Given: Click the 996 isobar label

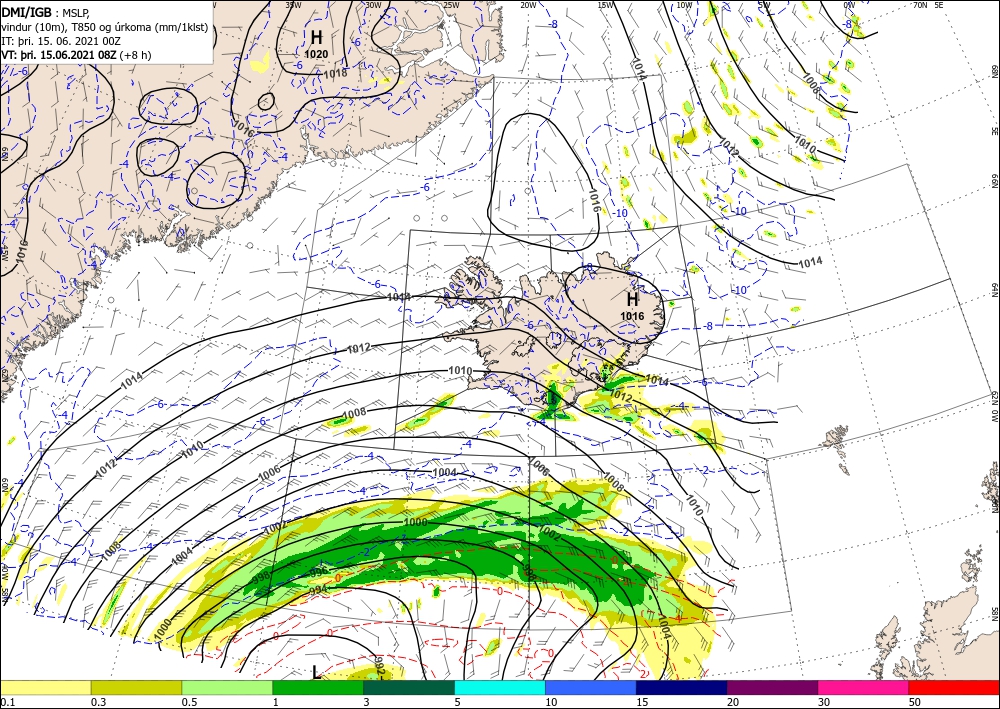Looking at the screenshot, I should (318, 571).
